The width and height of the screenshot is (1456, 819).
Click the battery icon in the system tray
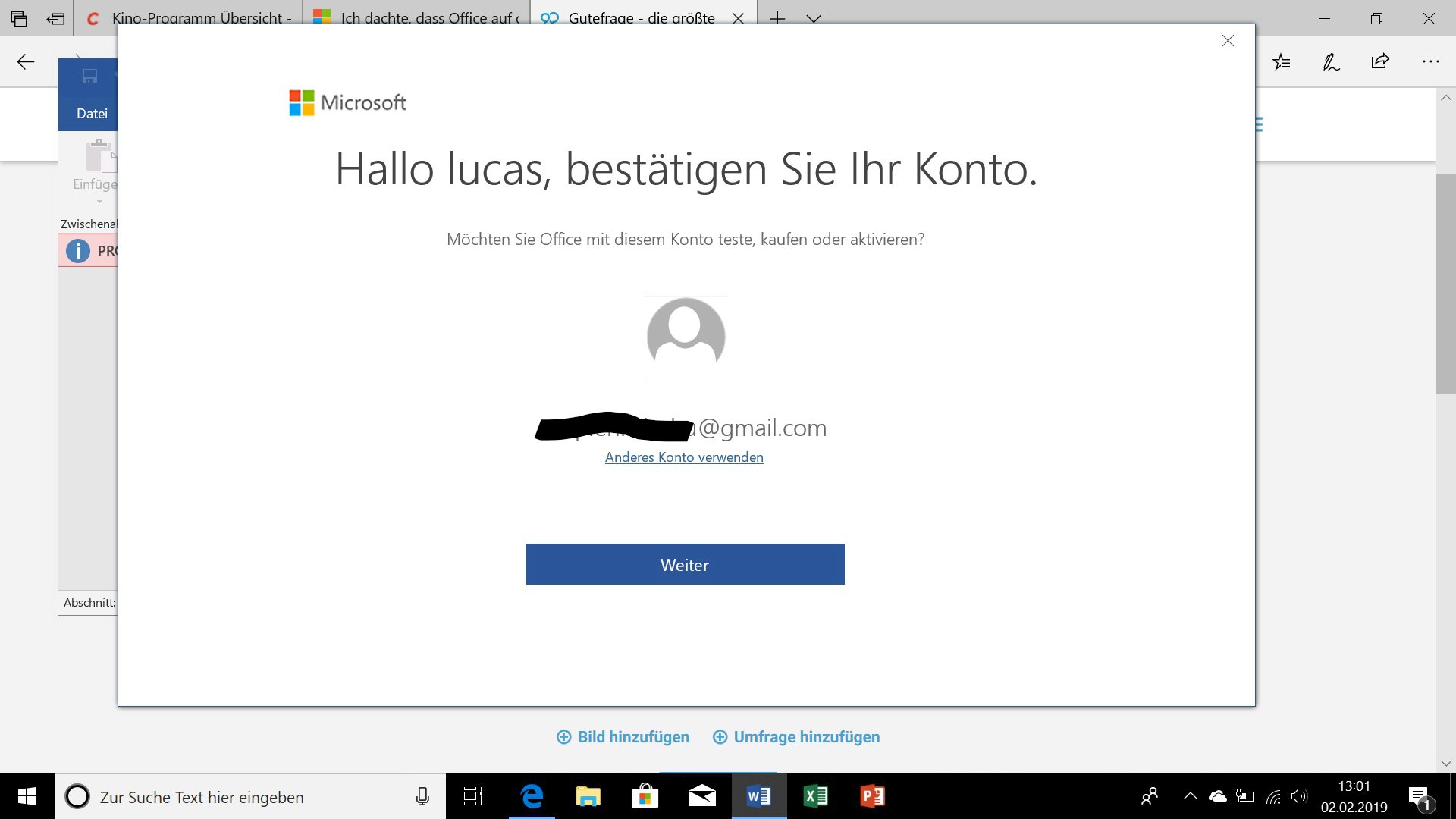pyautogui.click(x=1245, y=796)
